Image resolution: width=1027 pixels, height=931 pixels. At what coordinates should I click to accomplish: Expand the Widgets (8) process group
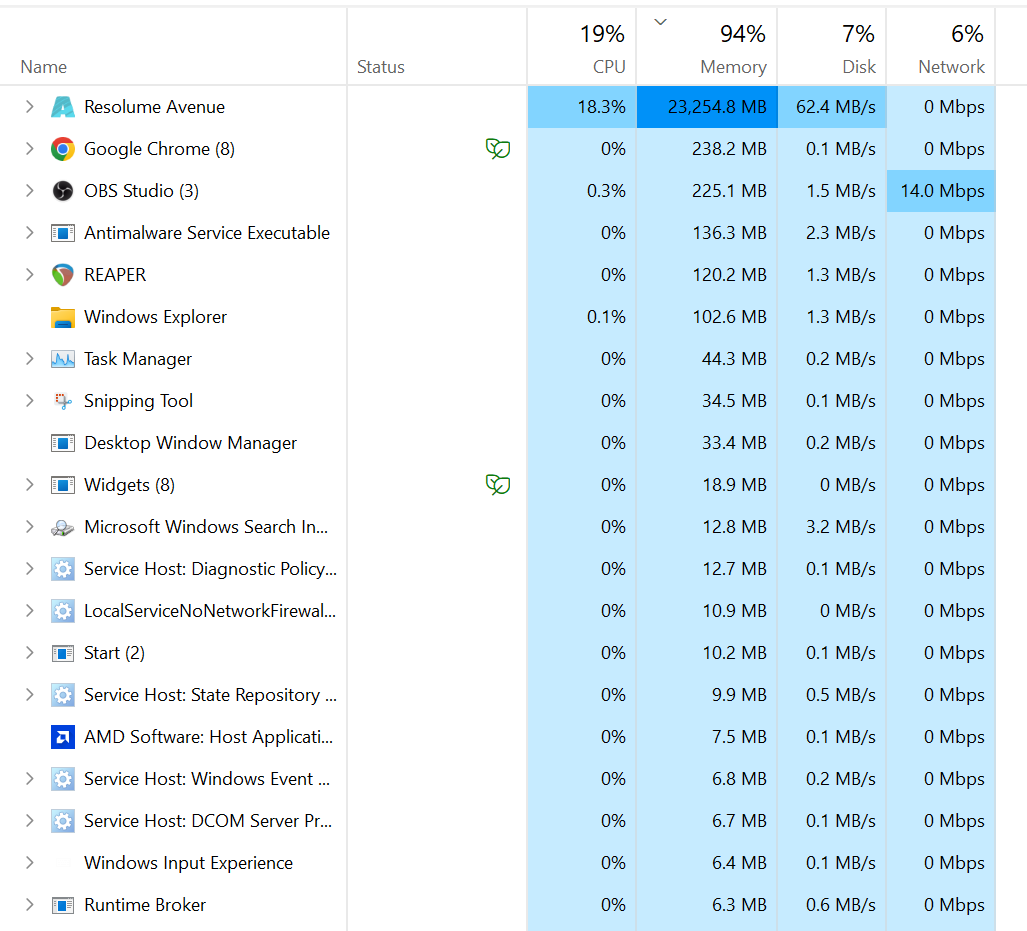29,485
